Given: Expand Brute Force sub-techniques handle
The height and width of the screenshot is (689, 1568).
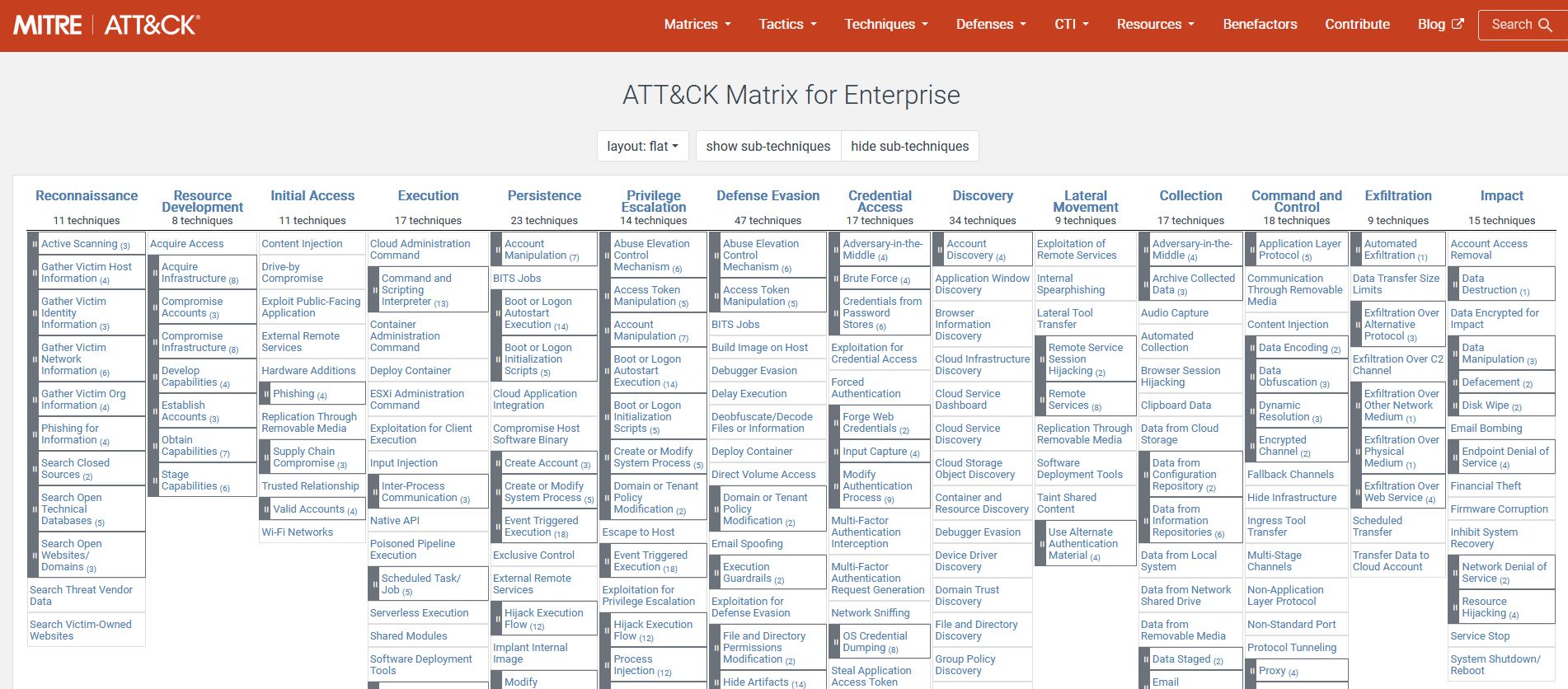Looking at the screenshot, I should click(x=835, y=279).
